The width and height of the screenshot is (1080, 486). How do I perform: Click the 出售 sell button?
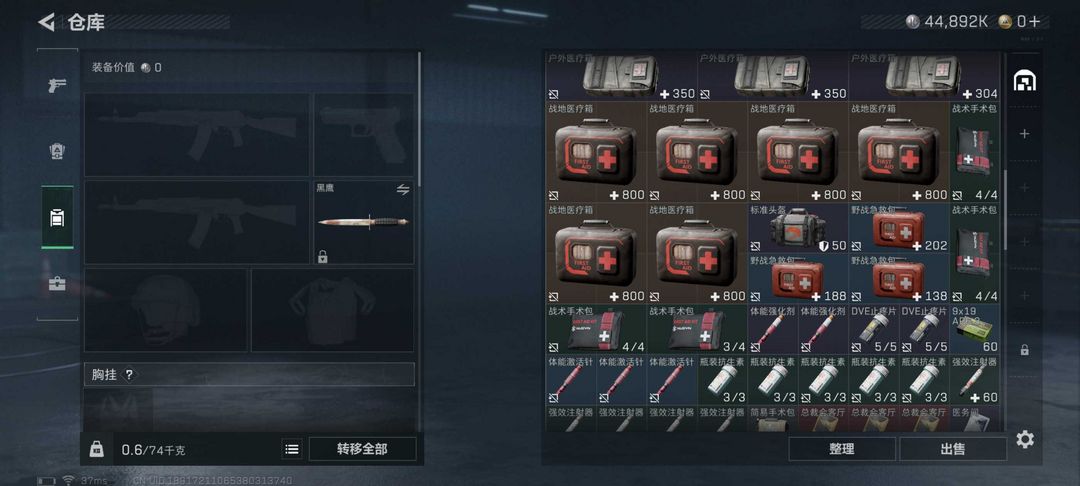click(953, 449)
